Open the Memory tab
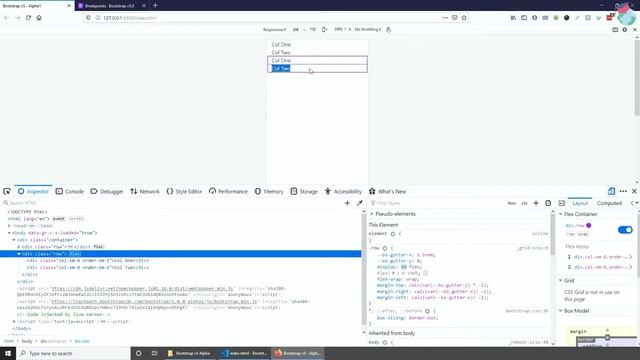Image resolution: width=640 pixels, height=360 pixels. [x=269, y=191]
